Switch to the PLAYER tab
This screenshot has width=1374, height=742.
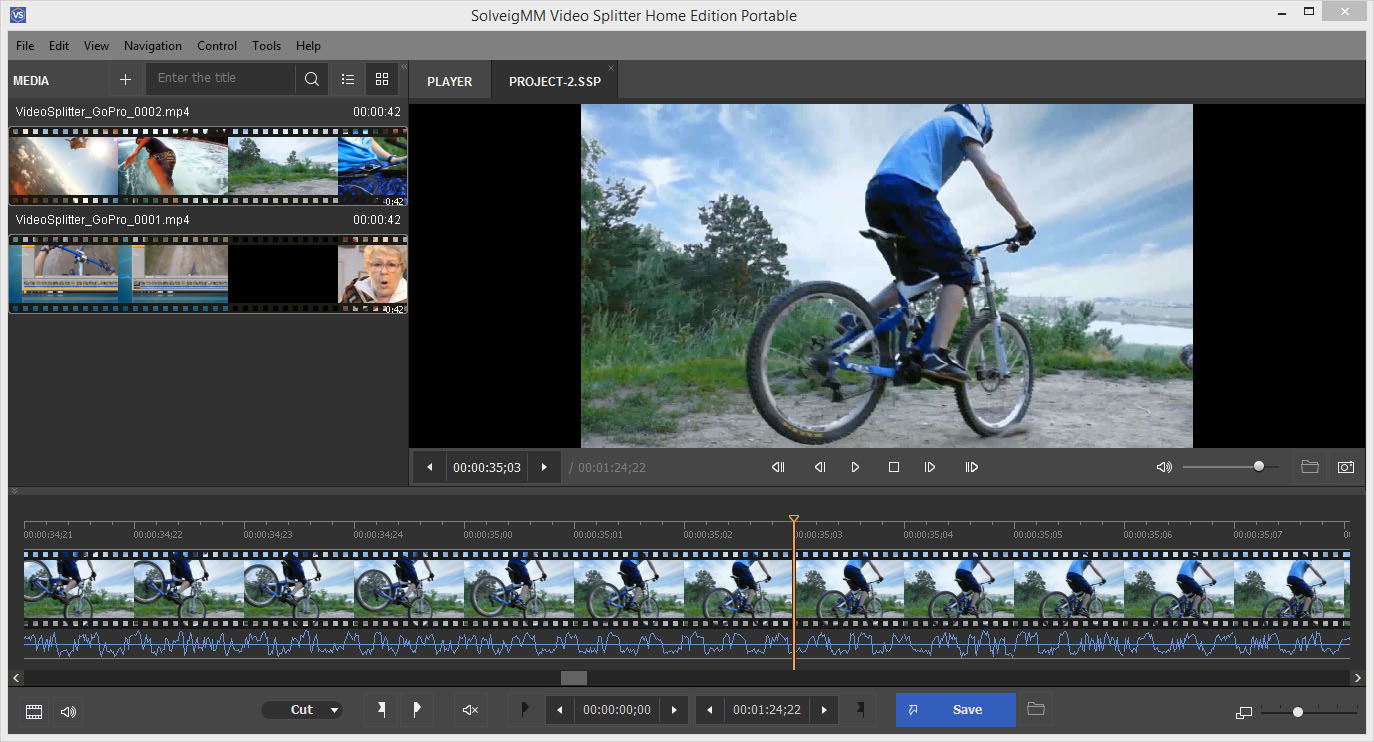(449, 81)
